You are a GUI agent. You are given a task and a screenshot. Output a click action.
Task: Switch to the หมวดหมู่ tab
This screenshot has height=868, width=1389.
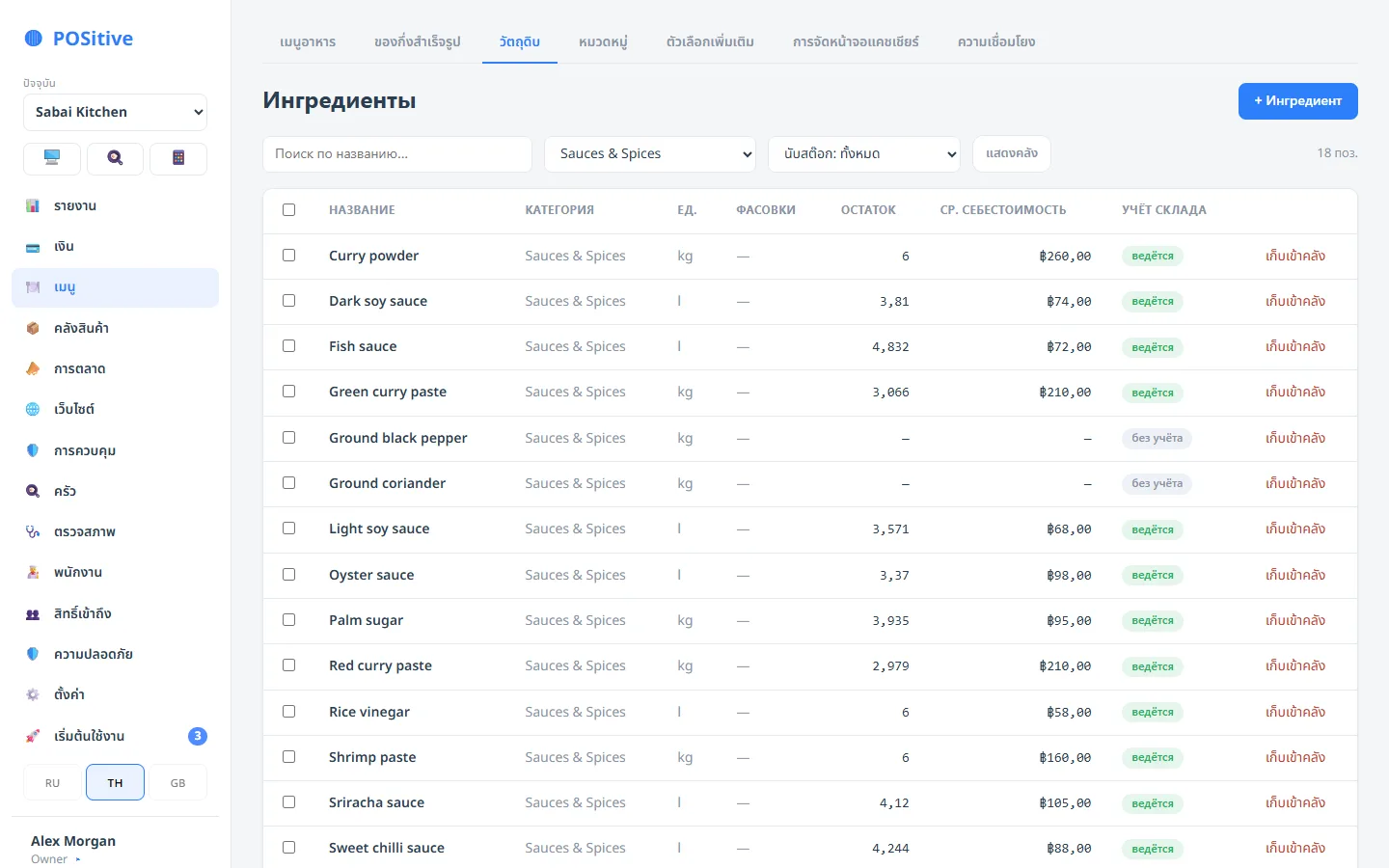pos(603,41)
